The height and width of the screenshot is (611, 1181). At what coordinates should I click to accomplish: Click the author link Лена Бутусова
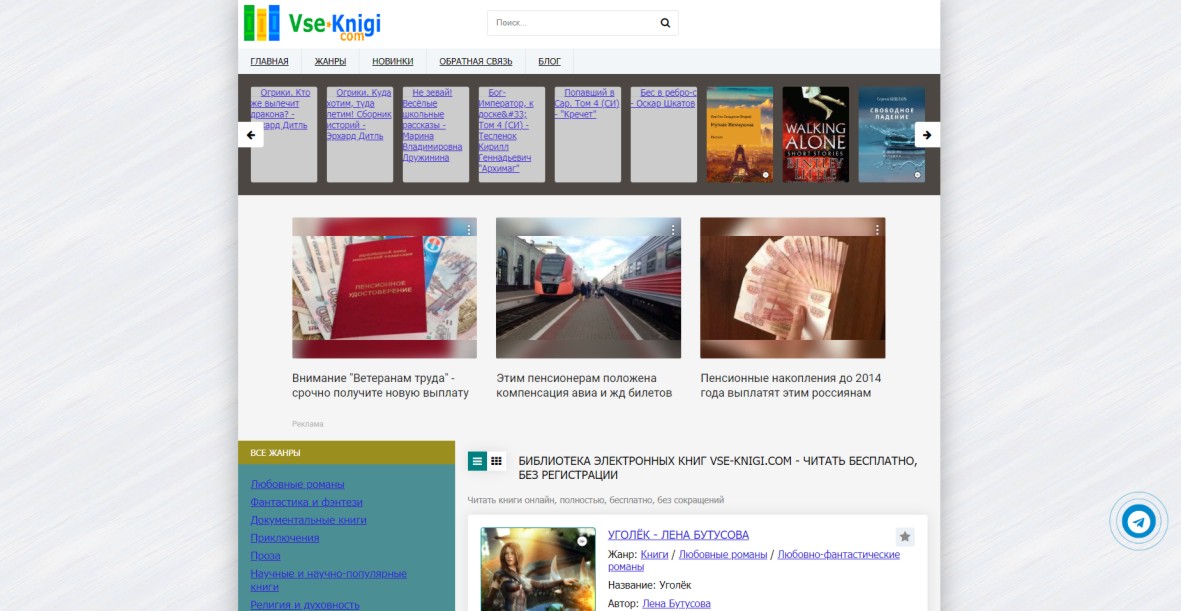coord(676,604)
